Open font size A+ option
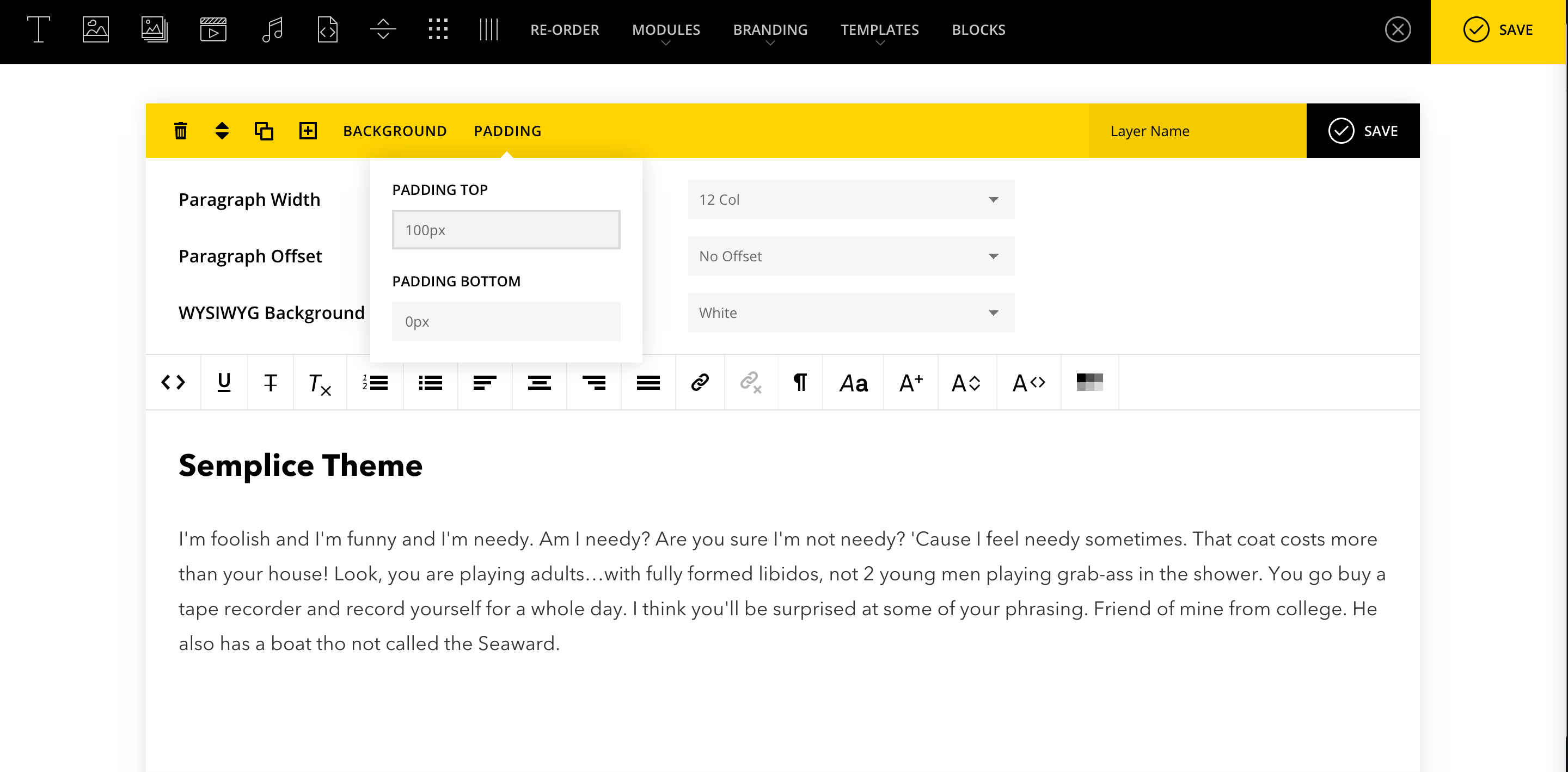Screen dimensions: 1568x772 tap(911, 382)
